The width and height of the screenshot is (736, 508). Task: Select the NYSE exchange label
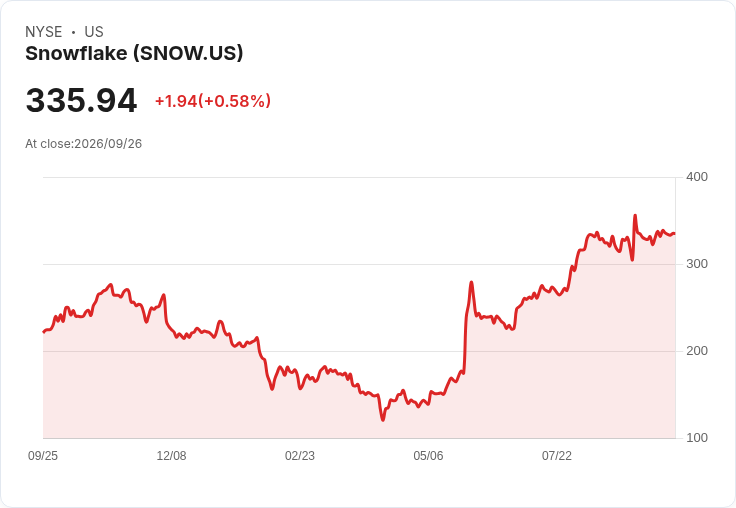(x=44, y=32)
